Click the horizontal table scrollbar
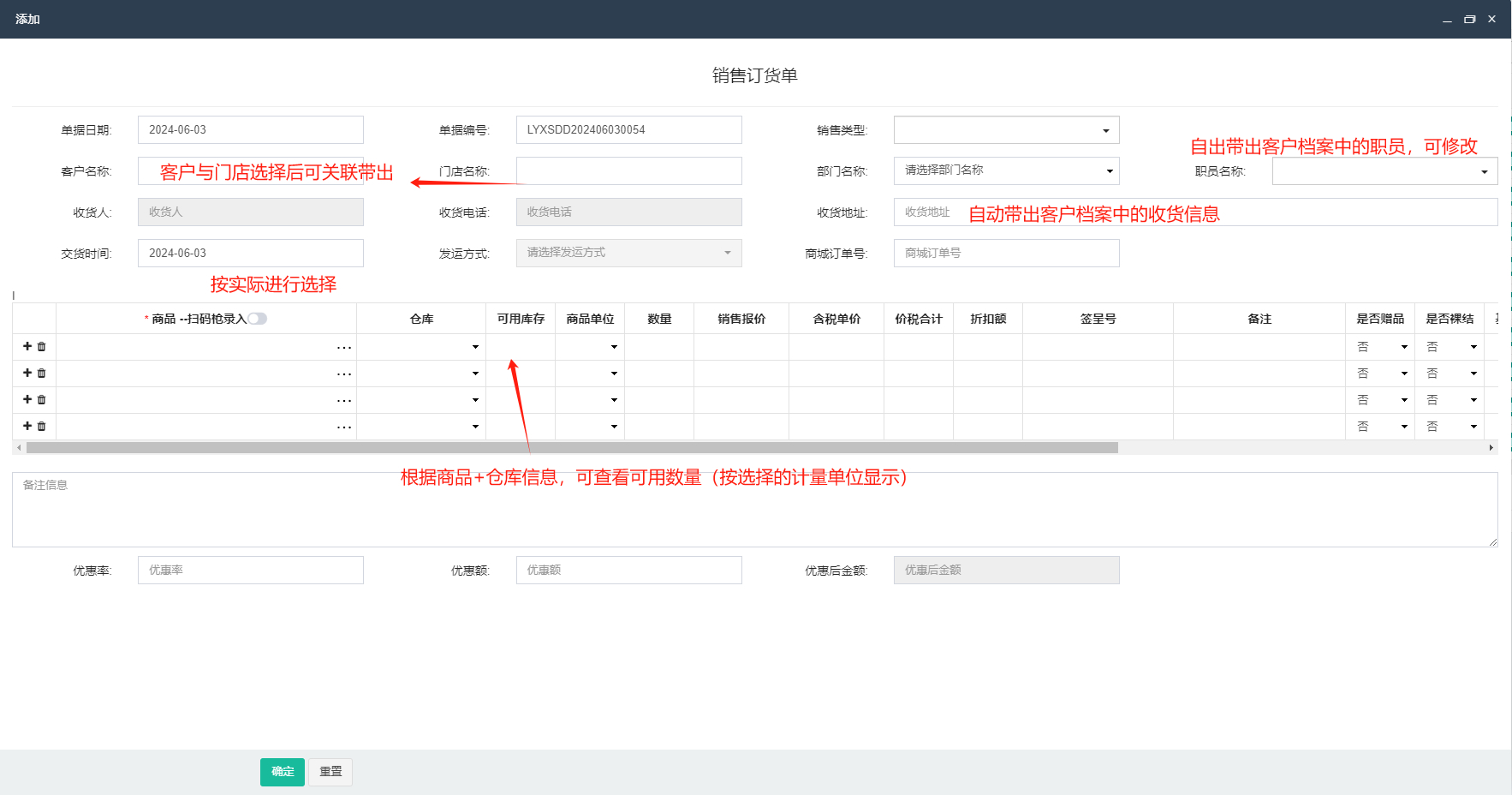This screenshot has width=1512, height=795. point(572,448)
